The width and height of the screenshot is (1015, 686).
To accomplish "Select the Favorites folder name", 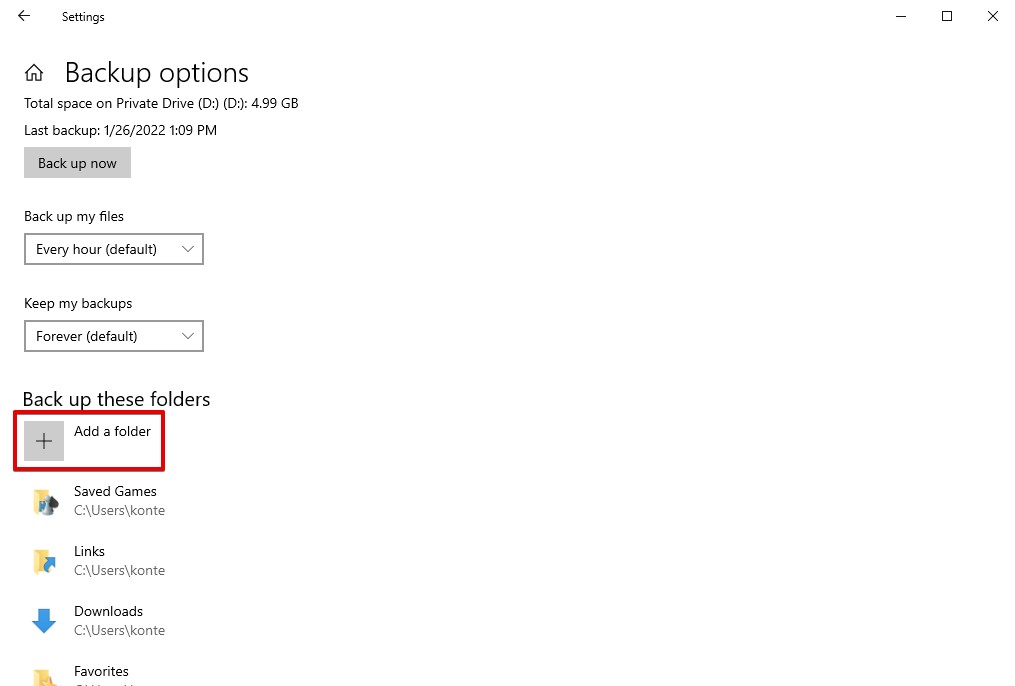I will coord(101,671).
